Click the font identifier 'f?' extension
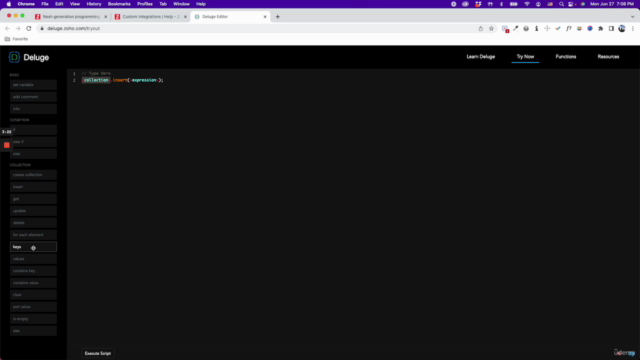This screenshot has width=640, height=360. click(569, 29)
